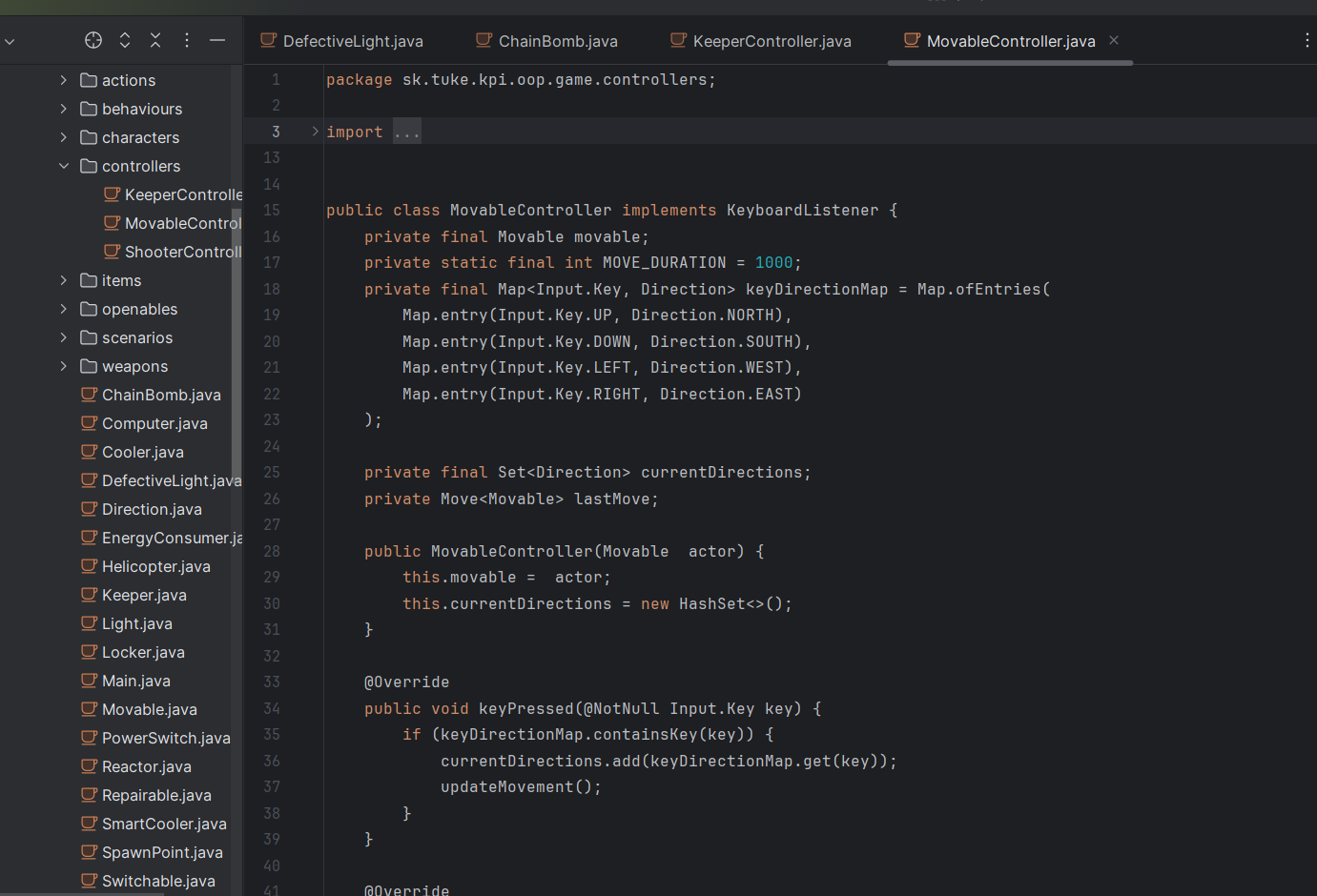Click the Direction.java file icon in tree
The width and height of the screenshot is (1317, 896).
pyautogui.click(x=89, y=509)
